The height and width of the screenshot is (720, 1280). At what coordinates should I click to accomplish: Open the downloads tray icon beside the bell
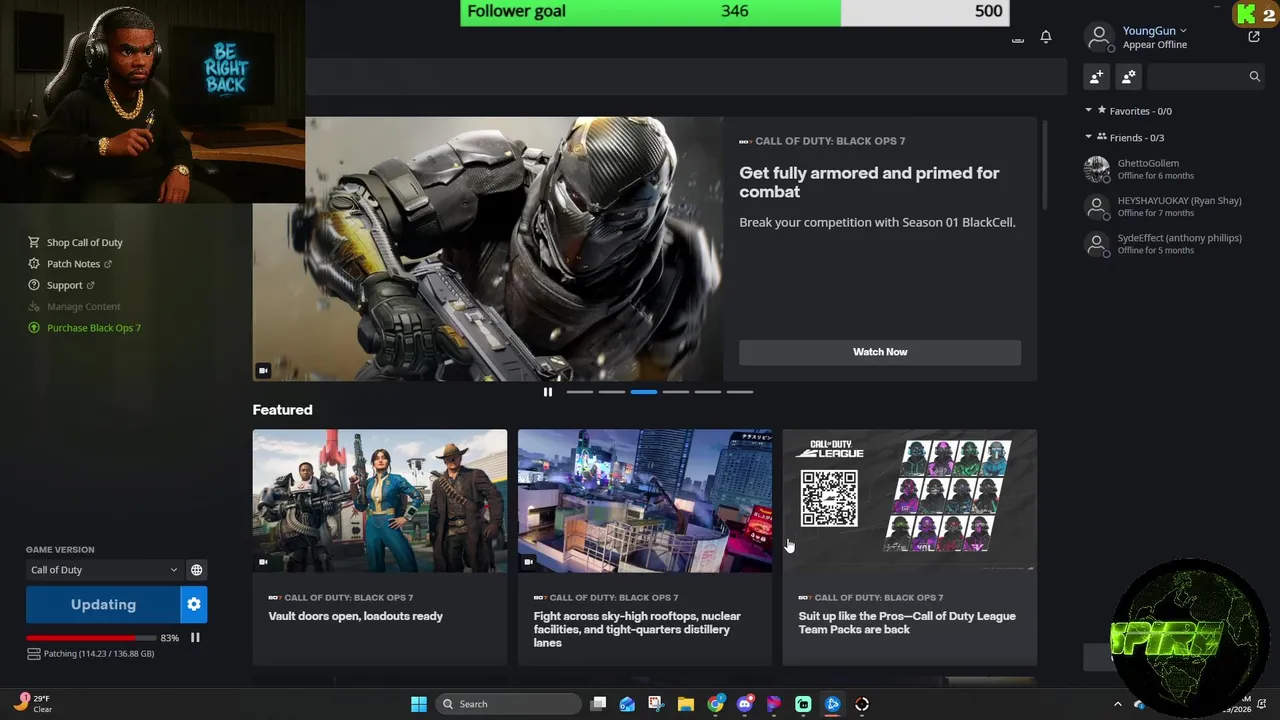coord(1018,38)
